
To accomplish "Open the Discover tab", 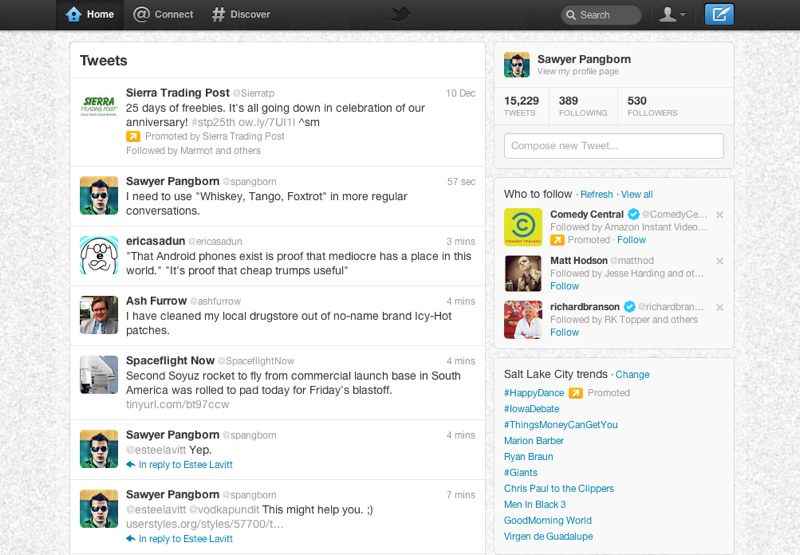I will click(x=241, y=14).
